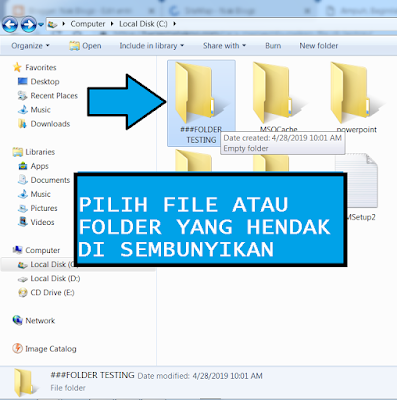Open the Apps library
The height and width of the screenshot is (400, 397).
(40, 166)
